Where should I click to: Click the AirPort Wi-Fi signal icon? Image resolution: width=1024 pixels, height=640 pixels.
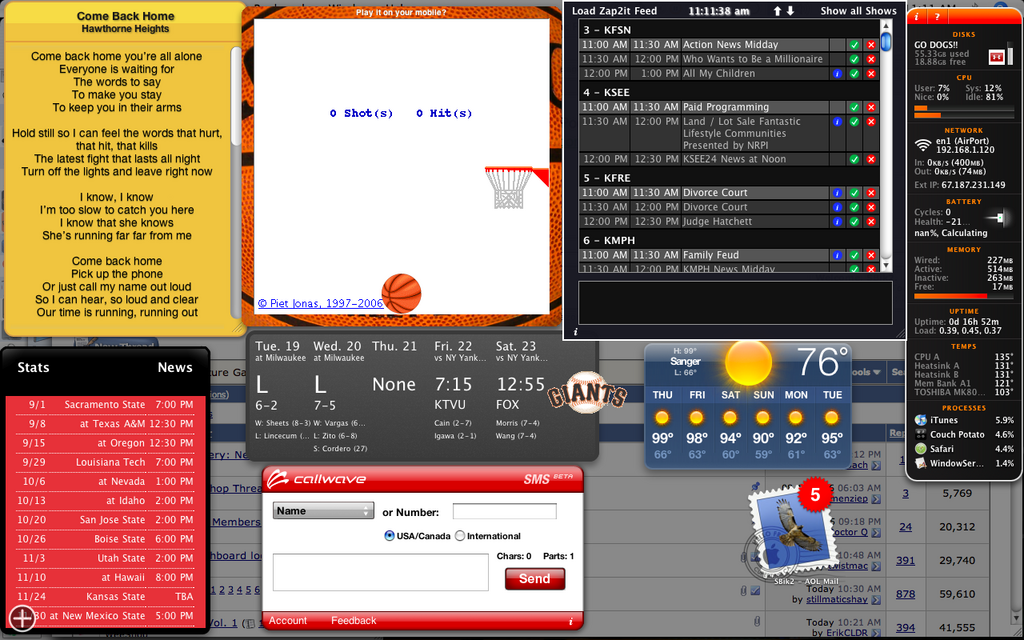(923, 145)
